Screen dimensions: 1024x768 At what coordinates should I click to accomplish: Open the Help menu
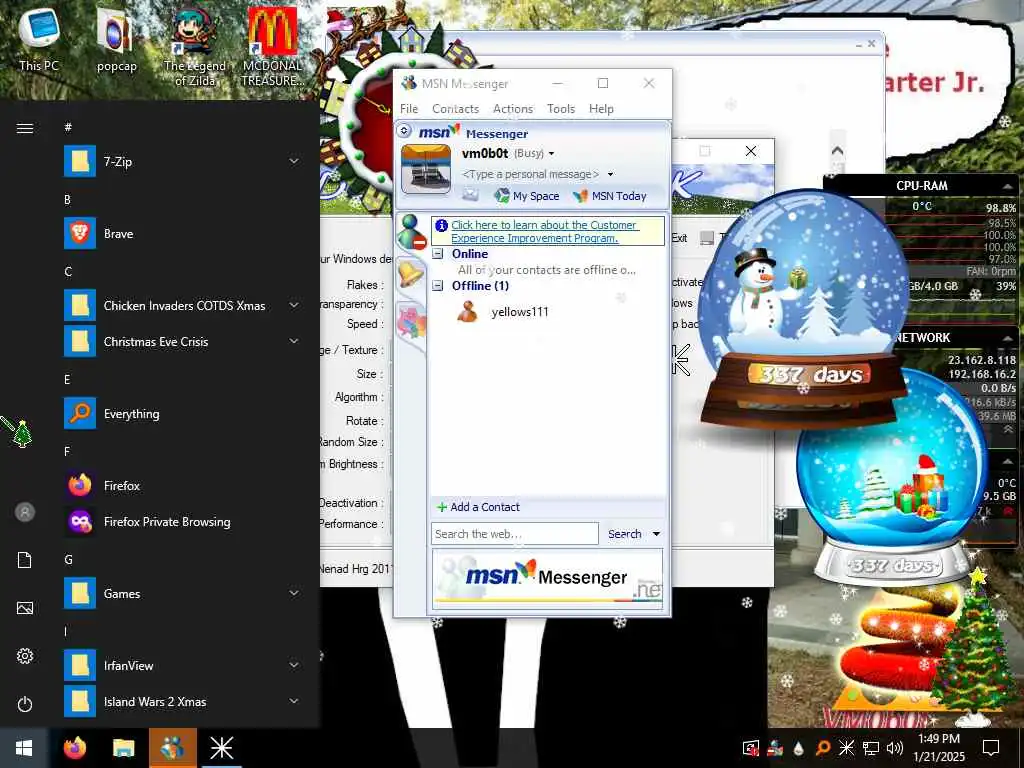coord(601,108)
